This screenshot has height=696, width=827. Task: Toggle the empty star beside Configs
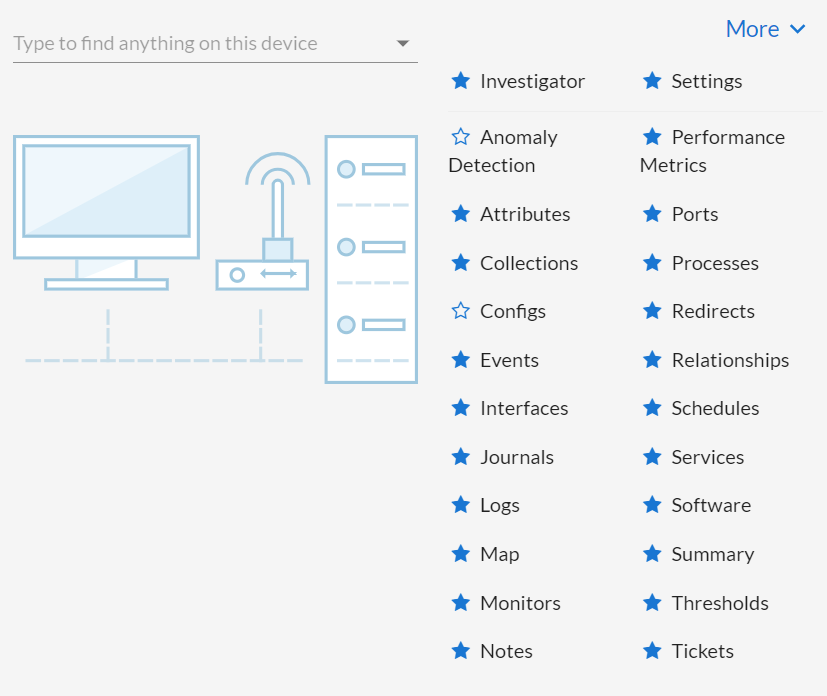click(460, 311)
